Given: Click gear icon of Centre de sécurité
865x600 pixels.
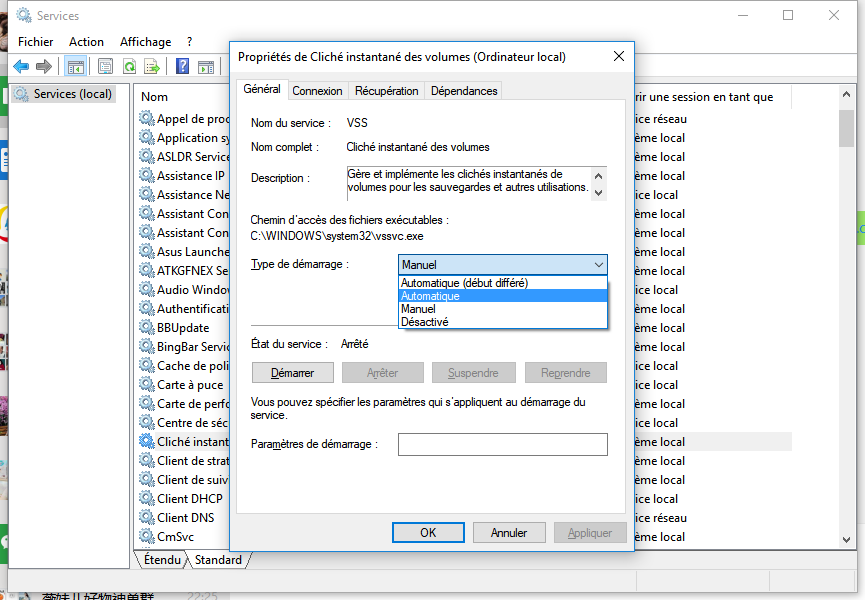Looking at the screenshot, I should pyautogui.click(x=146, y=422).
